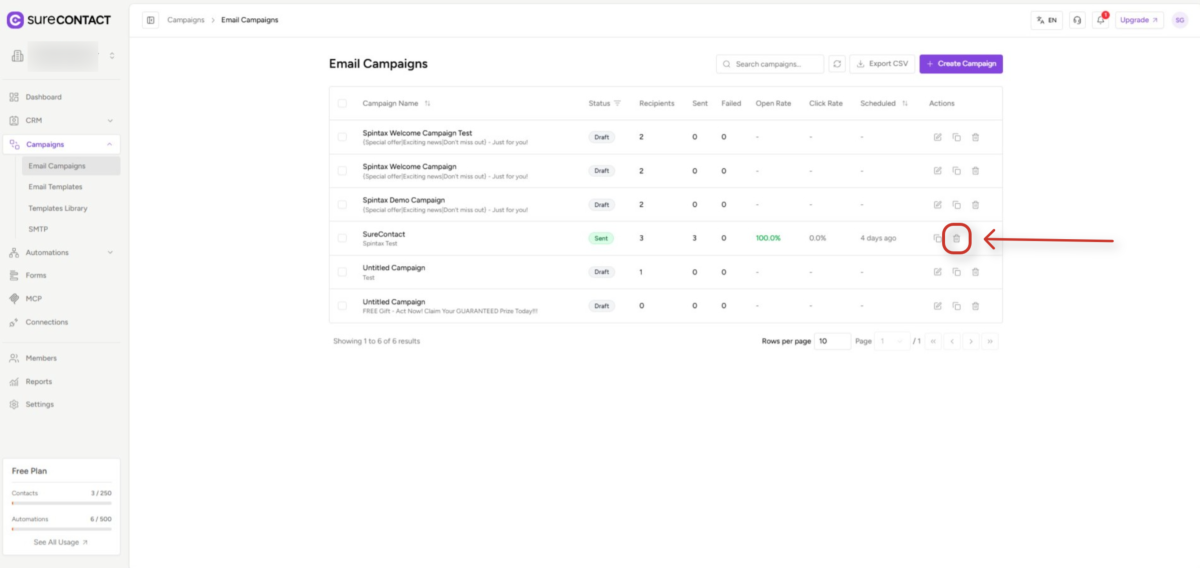The height and width of the screenshot is (568, 1200).
Task: Edit the Untitled Campaign with subtitle Test
Action: pos(937,272)
